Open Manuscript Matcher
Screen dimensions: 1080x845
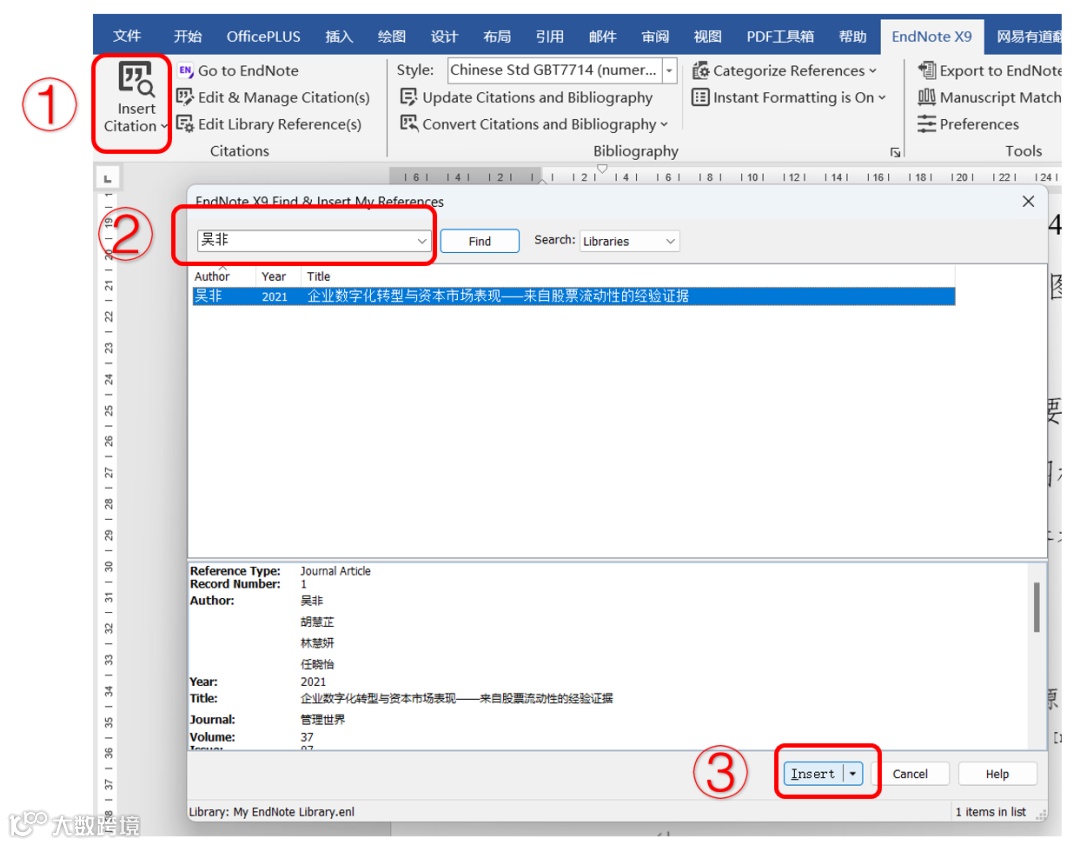point(990,97)
